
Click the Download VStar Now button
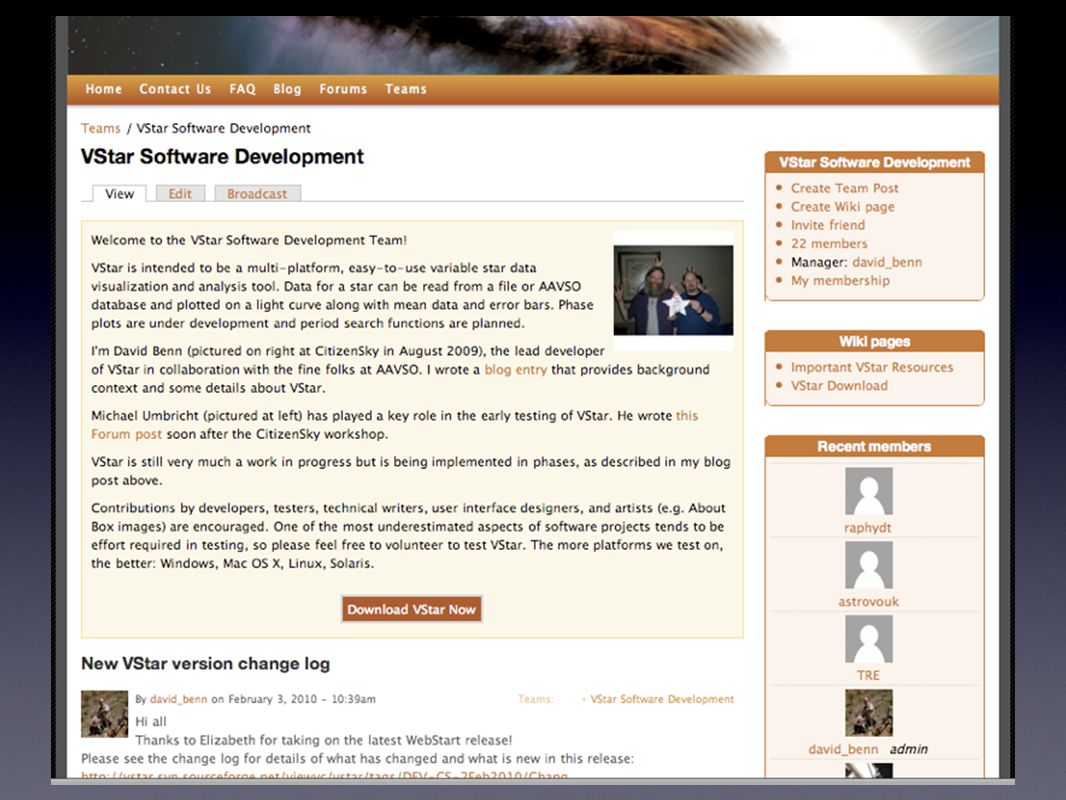click(411, 610)
